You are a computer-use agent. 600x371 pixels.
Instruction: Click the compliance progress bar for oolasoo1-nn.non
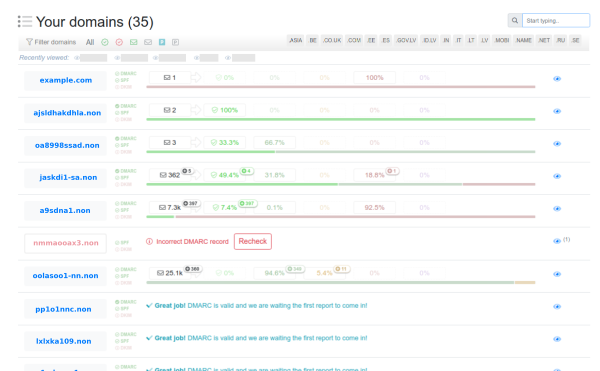(341, 283)
